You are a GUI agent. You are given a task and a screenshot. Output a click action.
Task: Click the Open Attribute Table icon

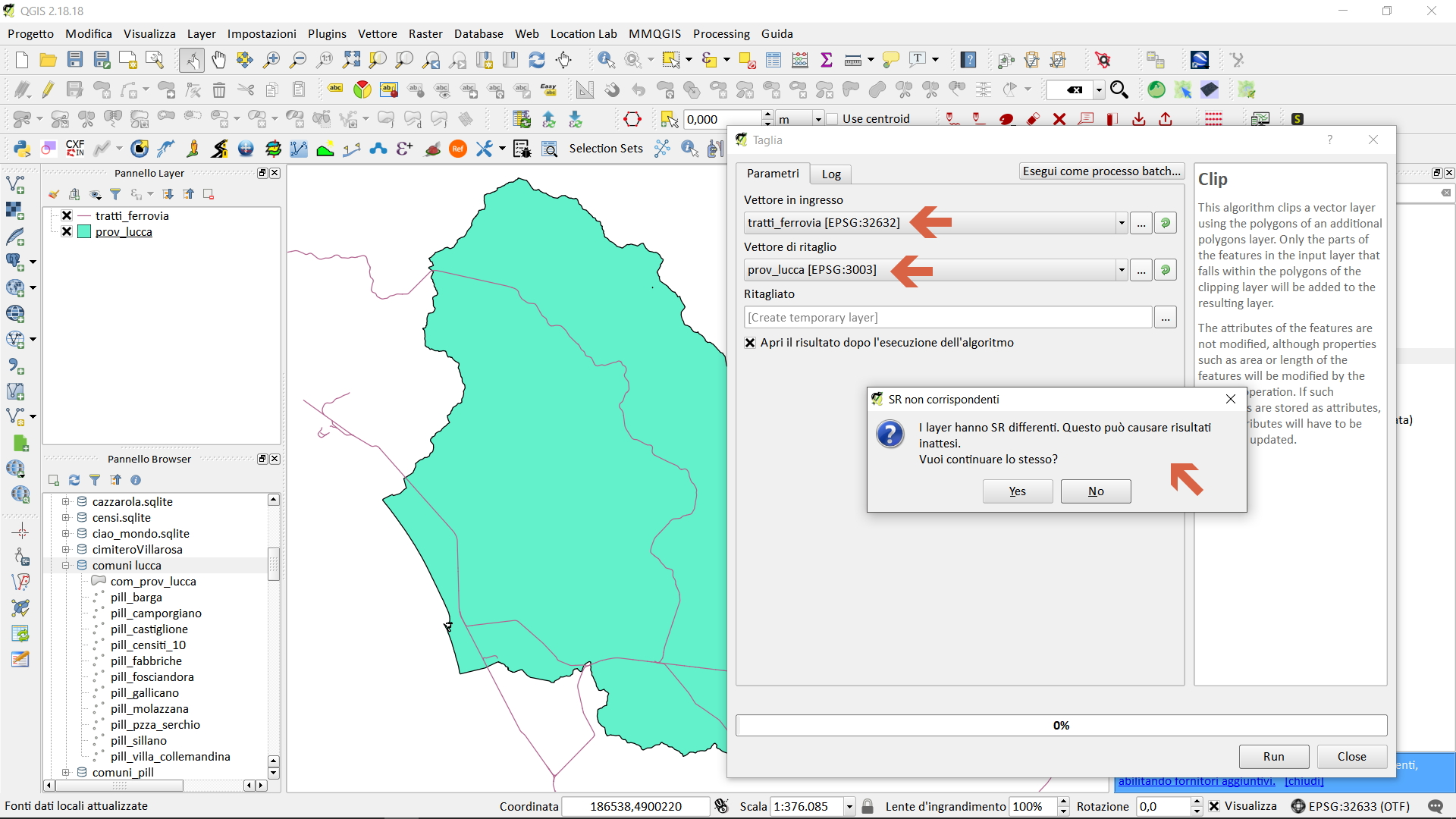tap(773, 60)
